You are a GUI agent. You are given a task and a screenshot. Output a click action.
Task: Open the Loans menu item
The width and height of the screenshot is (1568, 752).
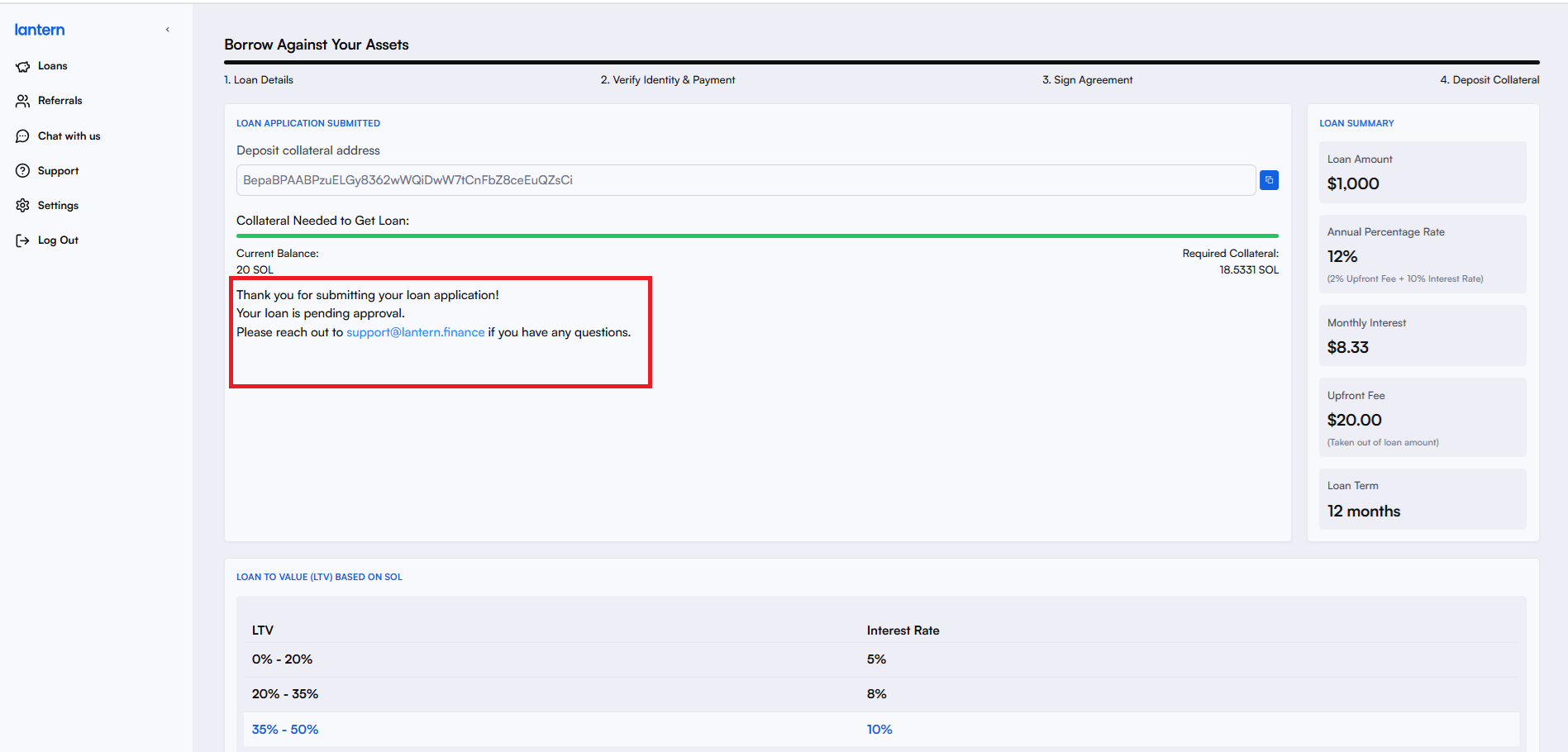53,66
